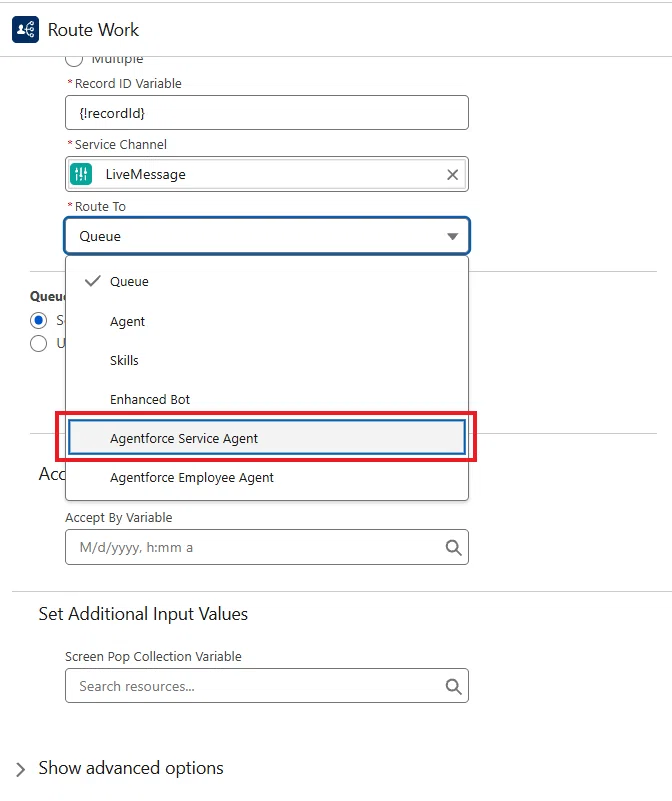Click the Service Channel field label
This screenshot has width=672, height=801.
pos(121,145)
